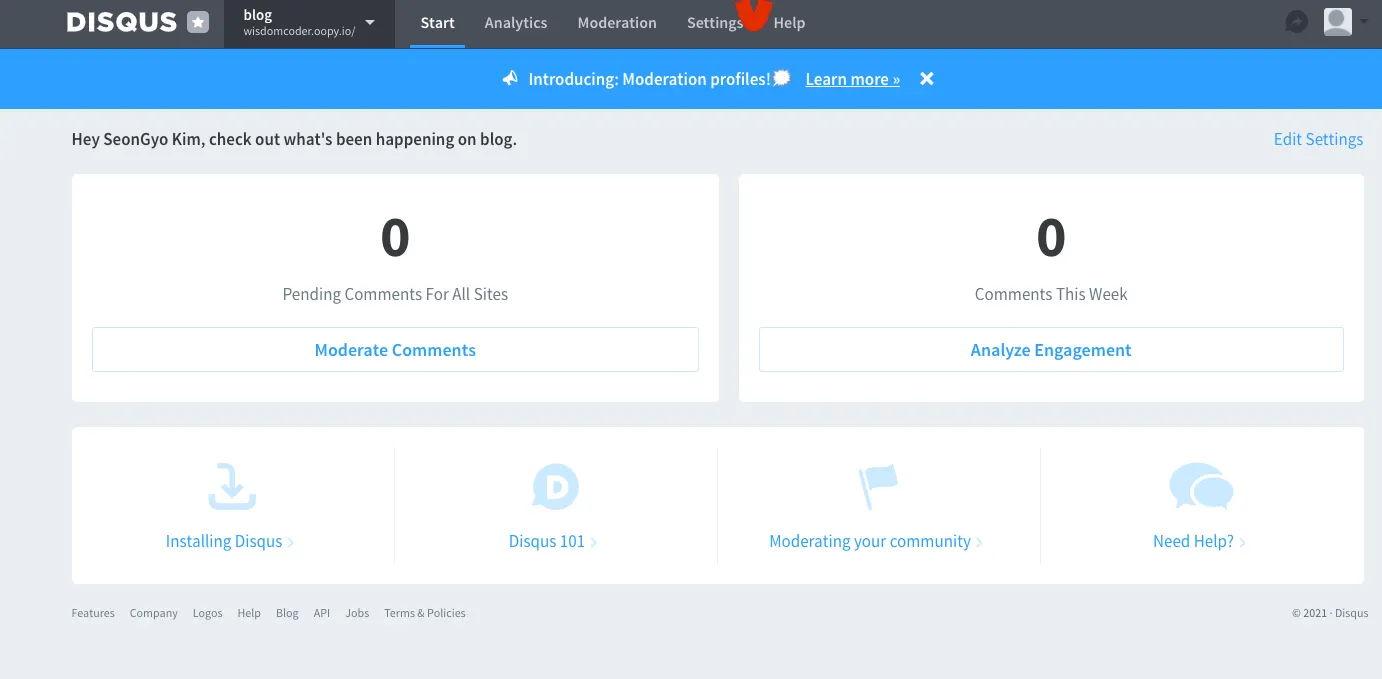Open the blog site selector dropdown

pyautogui.click(x=309, y=23)
